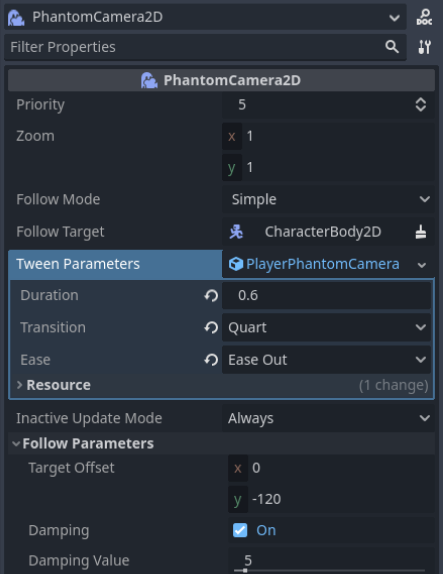
Task: Click the PlayerPhantomCamera resource cube icon
Action: [x=236, y=264]
